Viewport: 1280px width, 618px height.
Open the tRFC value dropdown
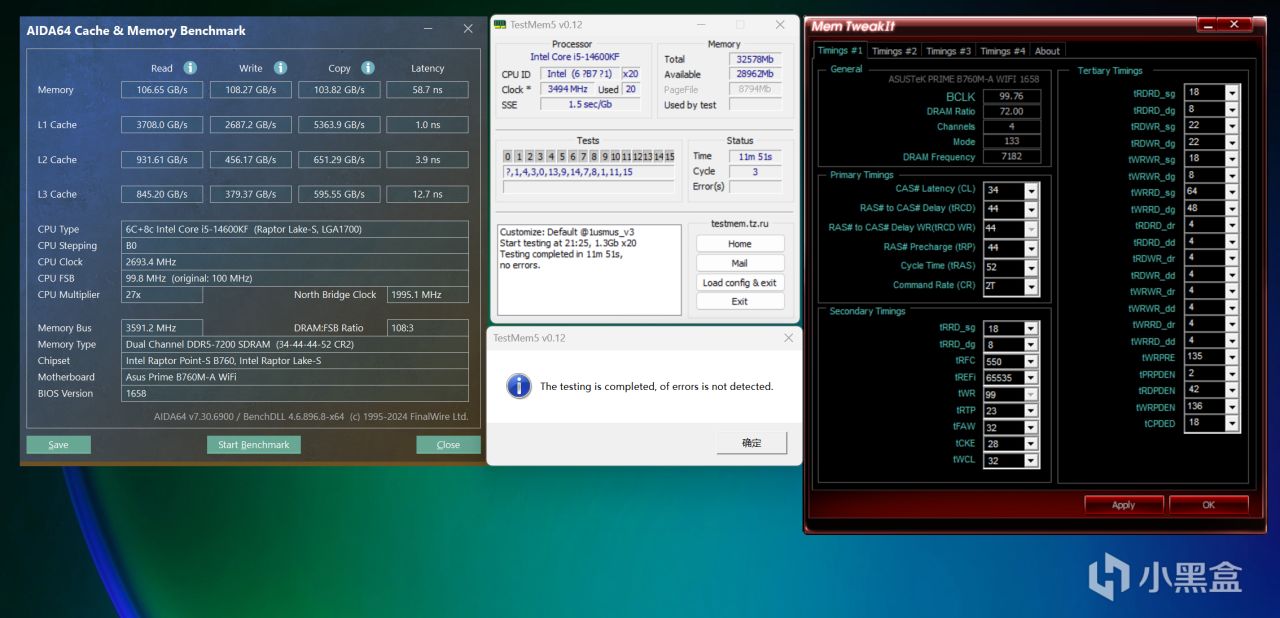[x=1031, y=362]
